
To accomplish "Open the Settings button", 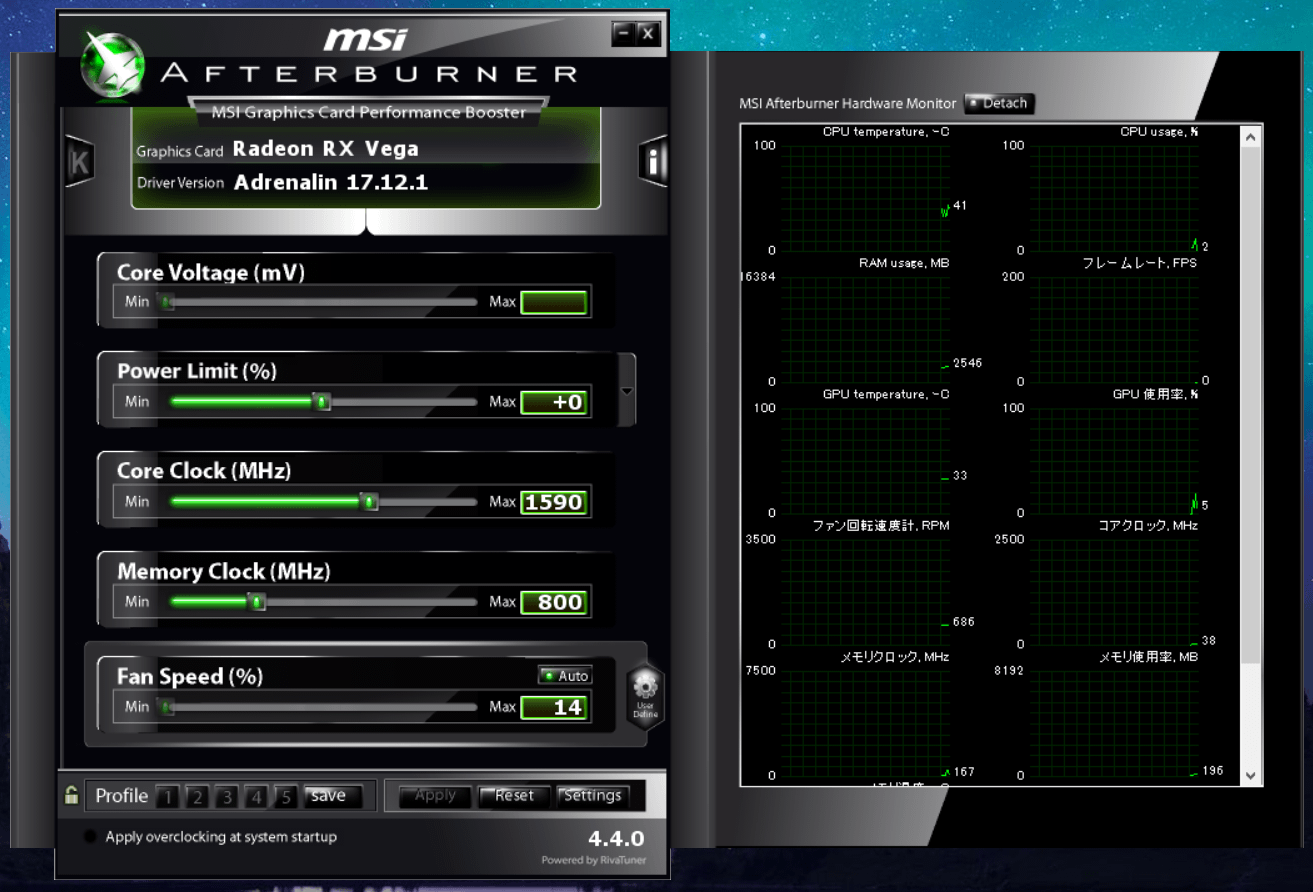I will click(593, 796).
